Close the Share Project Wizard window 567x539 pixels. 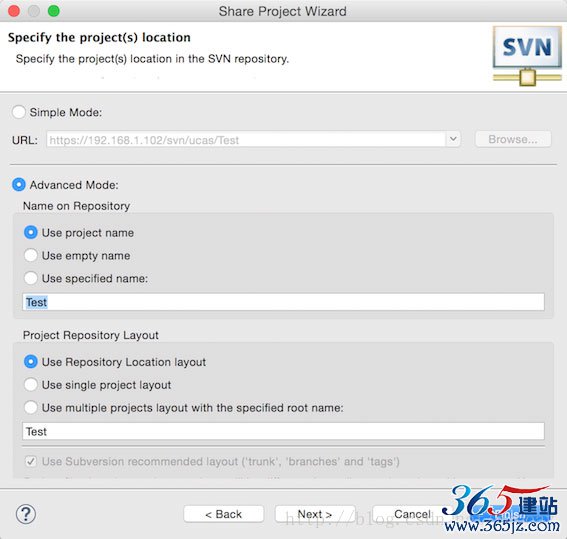(14, 11)
